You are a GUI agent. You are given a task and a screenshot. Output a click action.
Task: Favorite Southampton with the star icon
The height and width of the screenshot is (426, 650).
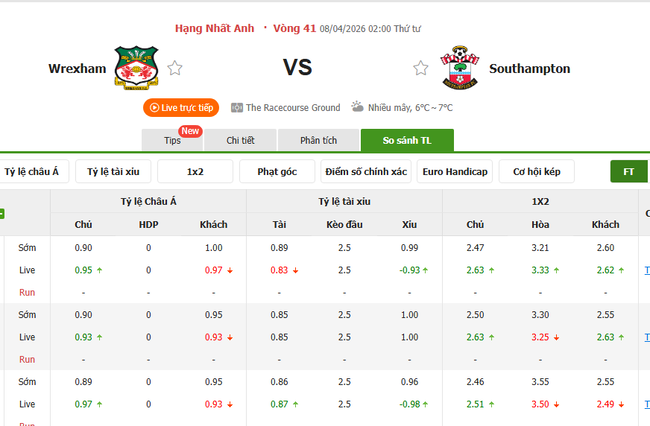point(421,69)
